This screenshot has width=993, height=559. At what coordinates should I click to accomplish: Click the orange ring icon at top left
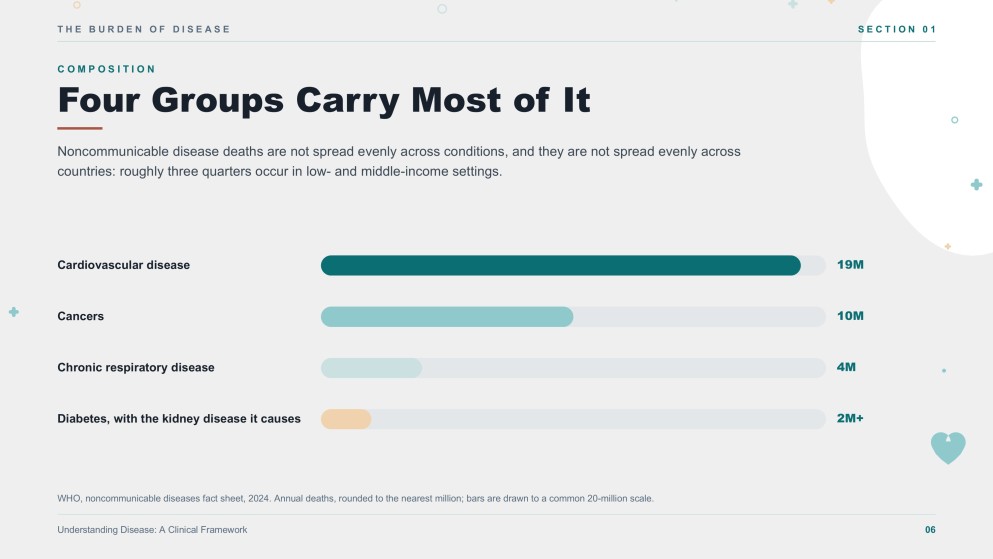pyautogui.click(x=77, y=4)
